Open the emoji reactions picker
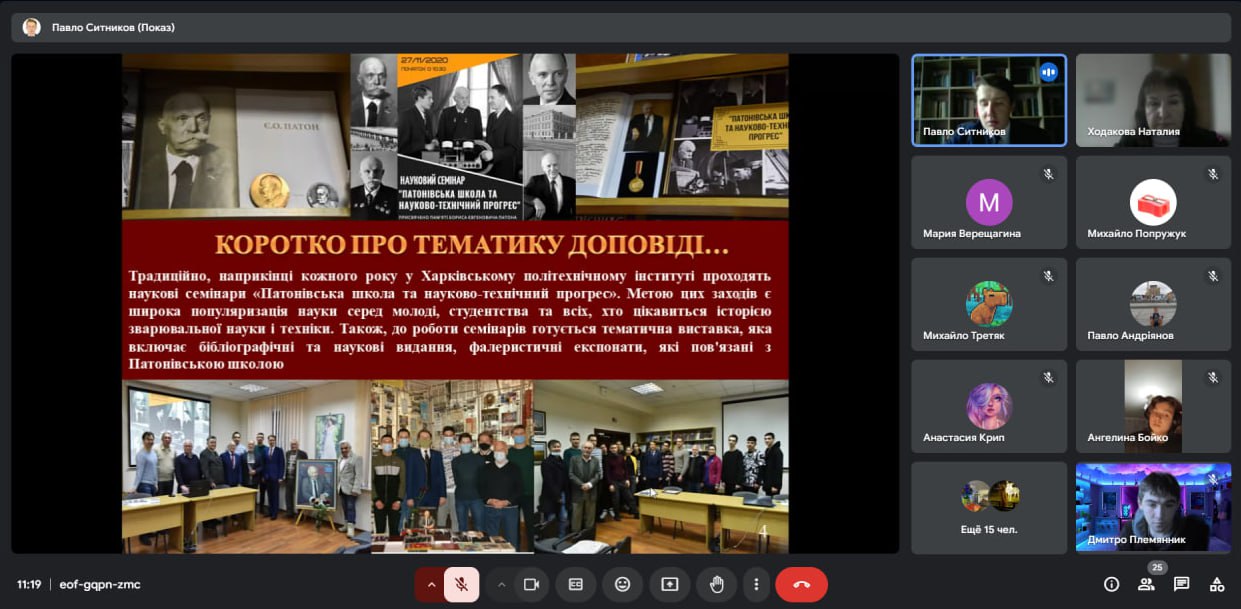Image resolution: width=1241 pixels, height=609 pixels. point(623,584)
